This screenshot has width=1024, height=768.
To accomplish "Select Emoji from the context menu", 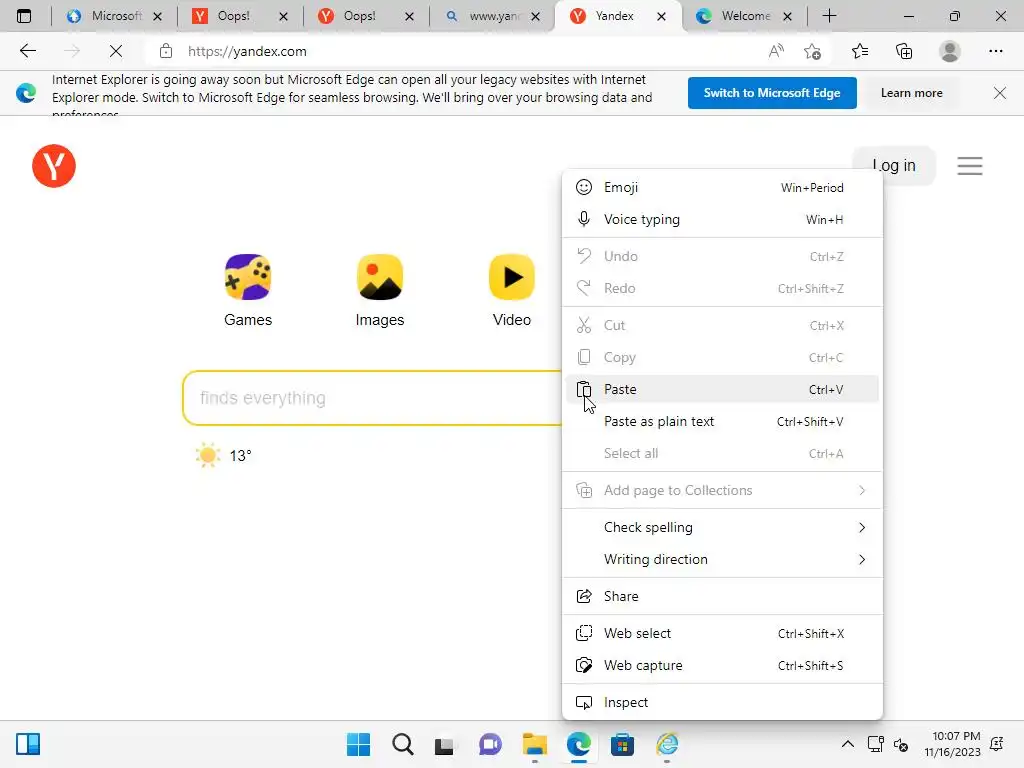I will pos(722,187).
